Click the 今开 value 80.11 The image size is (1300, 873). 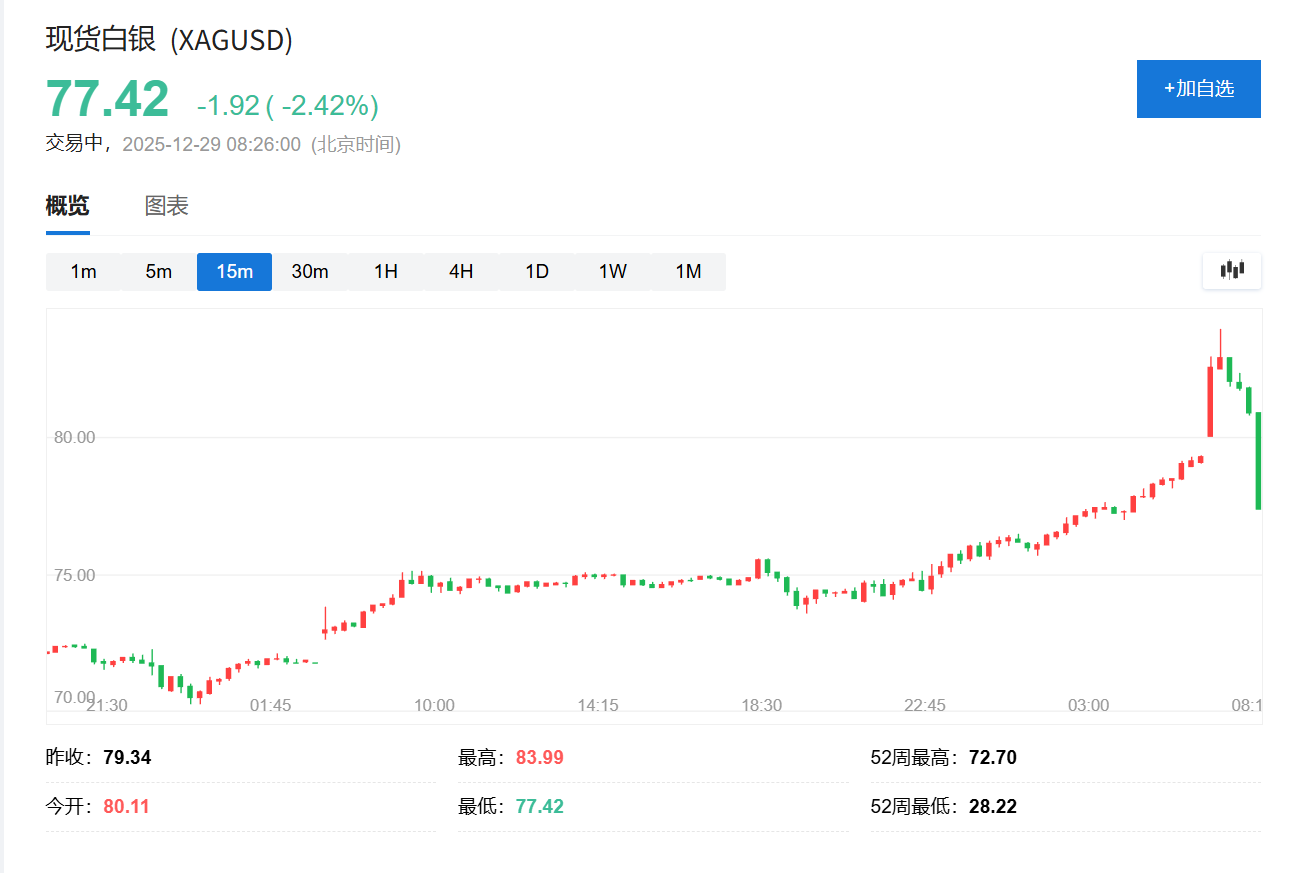pyautogui.click(x=126, y=805)
